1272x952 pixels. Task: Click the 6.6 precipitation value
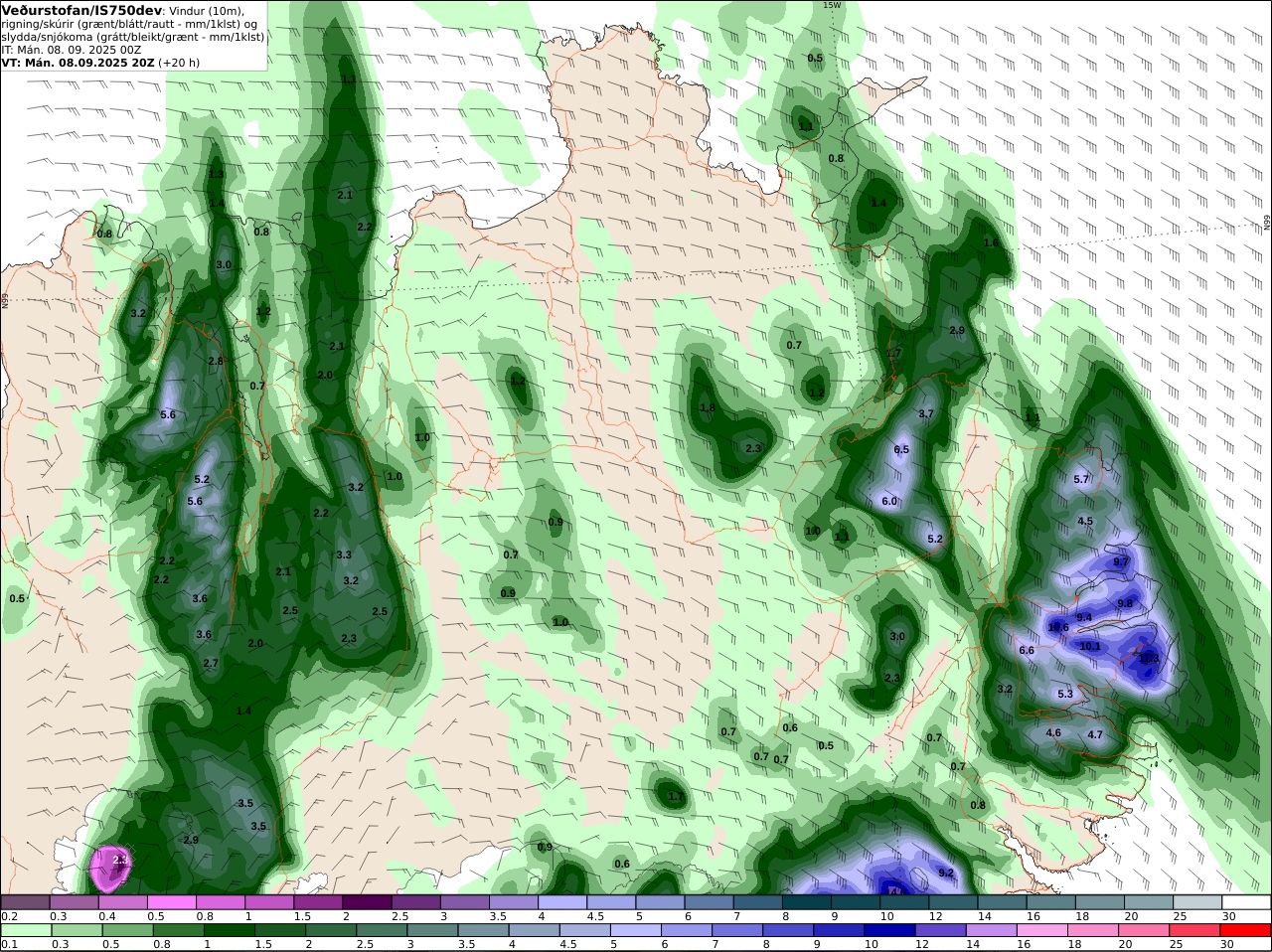[1027, 650]
